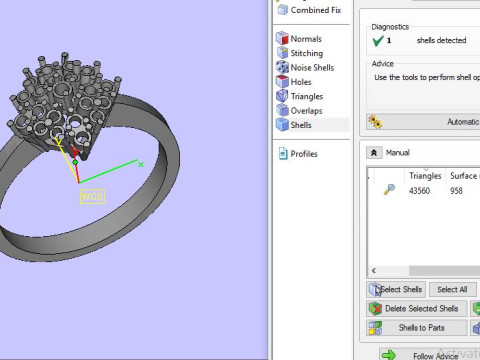Click the Select Shells button
The width and height of the screenshot is (480, 360).
pyautogui.click(x=396, y=289)
